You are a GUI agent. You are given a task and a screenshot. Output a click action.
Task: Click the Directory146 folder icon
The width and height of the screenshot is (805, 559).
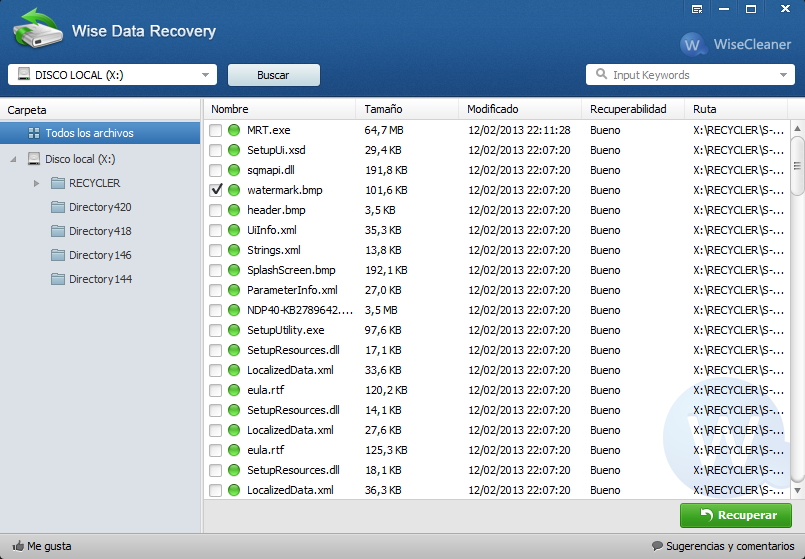(x=58, y=255)
